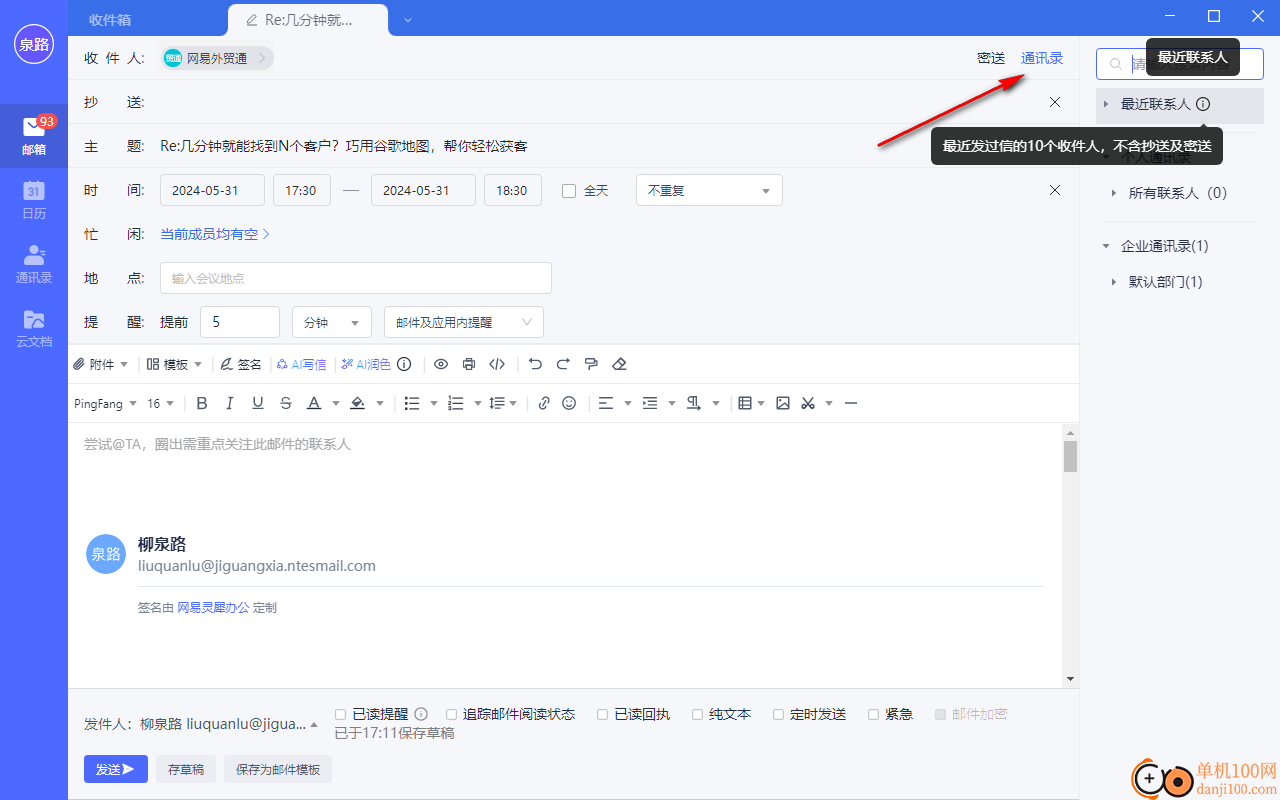Click 当前成员均有空 availability link
Viewport: 1280px width, 800px height.
click(215, 234)
